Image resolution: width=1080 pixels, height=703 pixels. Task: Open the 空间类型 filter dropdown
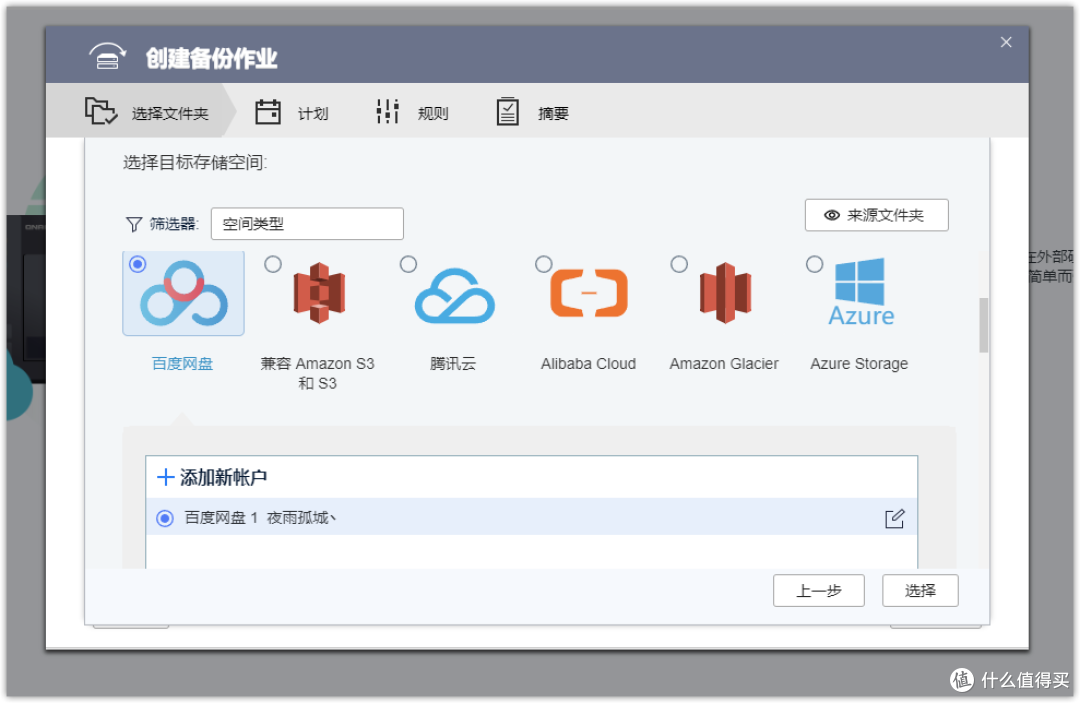[307, 224]
